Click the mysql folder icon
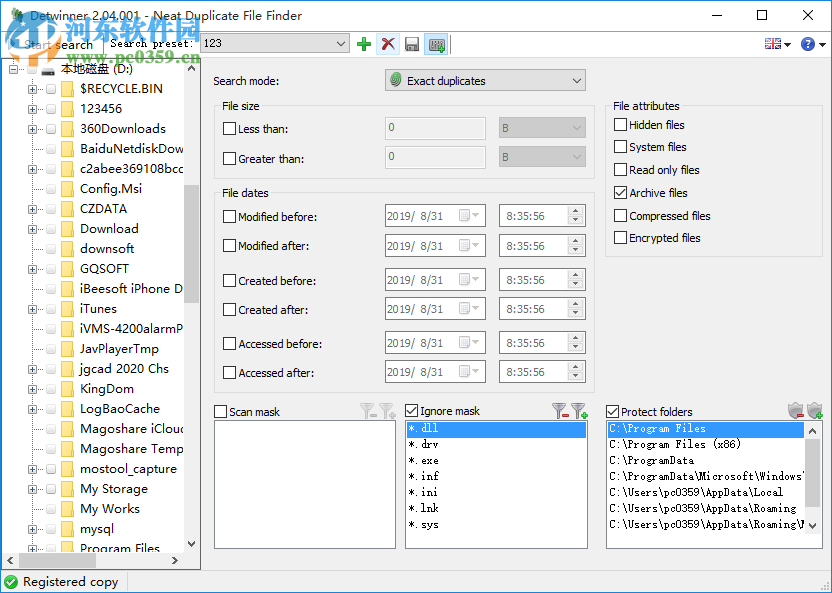The height and width of the screenshot is (593, 832). [x=67, y=529]
